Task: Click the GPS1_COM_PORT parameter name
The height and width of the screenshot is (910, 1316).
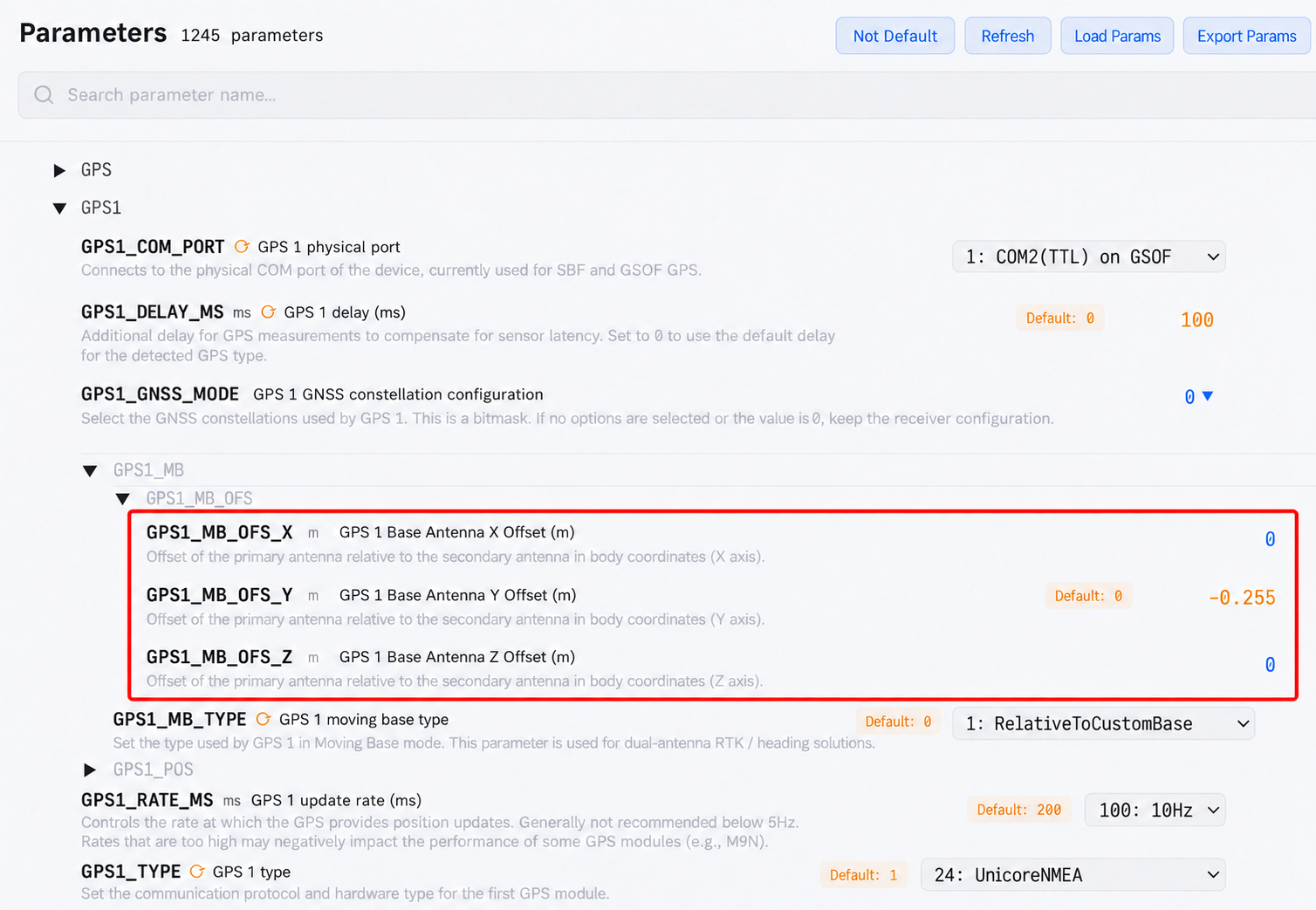Action: (x=153, y=247)
